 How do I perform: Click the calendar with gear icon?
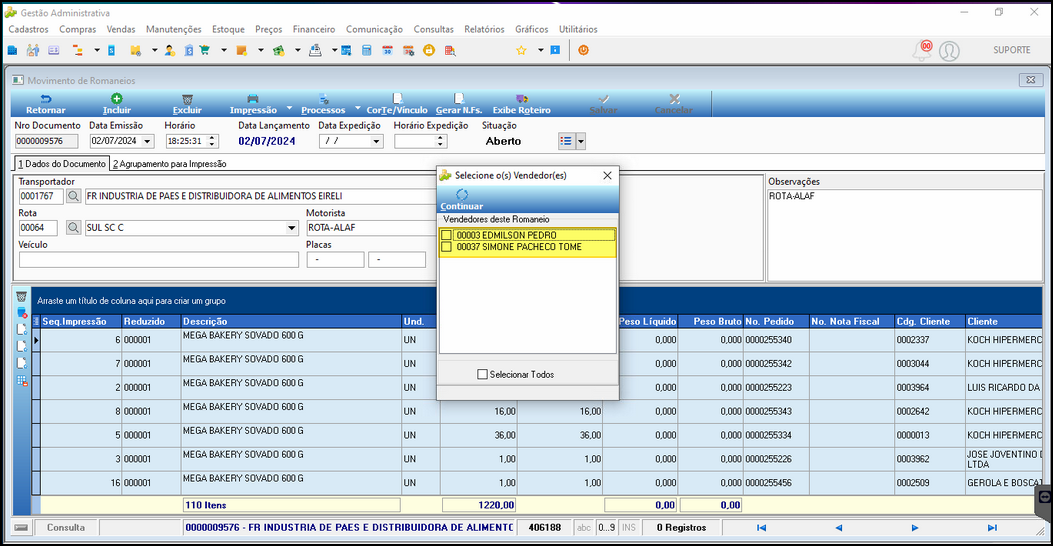point(408,50)
